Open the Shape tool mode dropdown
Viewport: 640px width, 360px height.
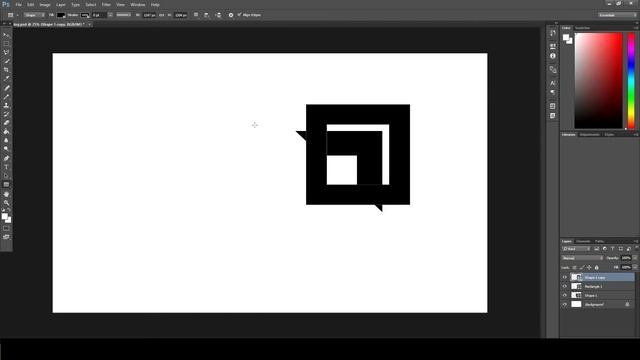pyautogui.click(x=34, y=15)
